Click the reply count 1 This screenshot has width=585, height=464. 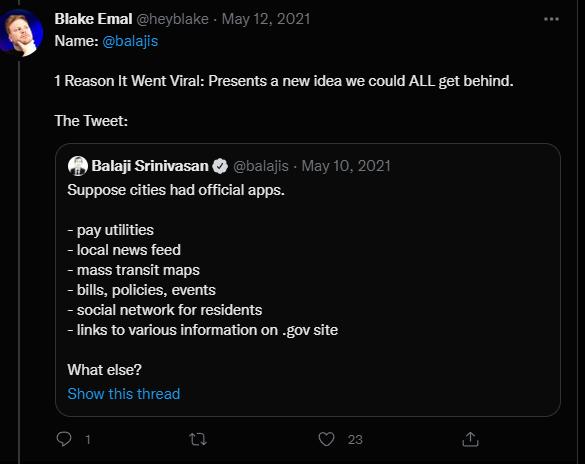pos(88,440)
